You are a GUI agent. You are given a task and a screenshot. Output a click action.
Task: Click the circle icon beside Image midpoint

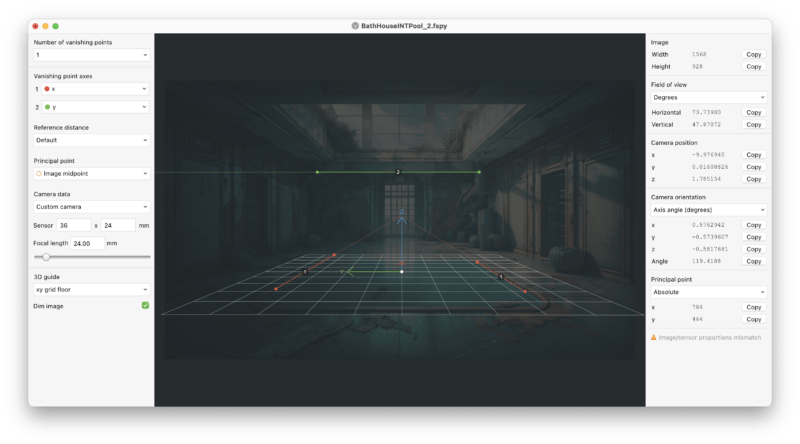(x=39, y=174)
